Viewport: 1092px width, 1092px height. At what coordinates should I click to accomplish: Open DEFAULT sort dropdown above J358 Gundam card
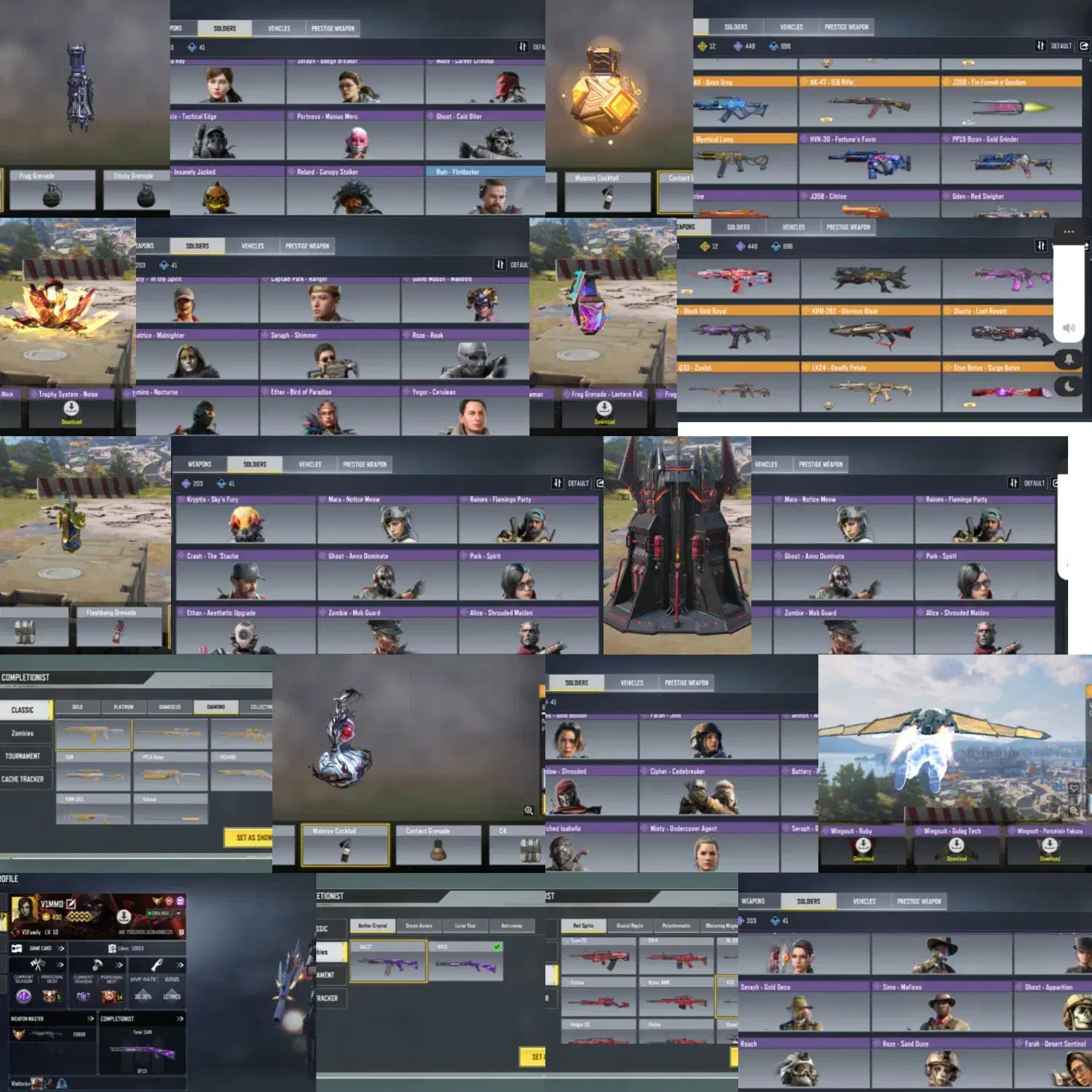click(x=1061, y=46)
